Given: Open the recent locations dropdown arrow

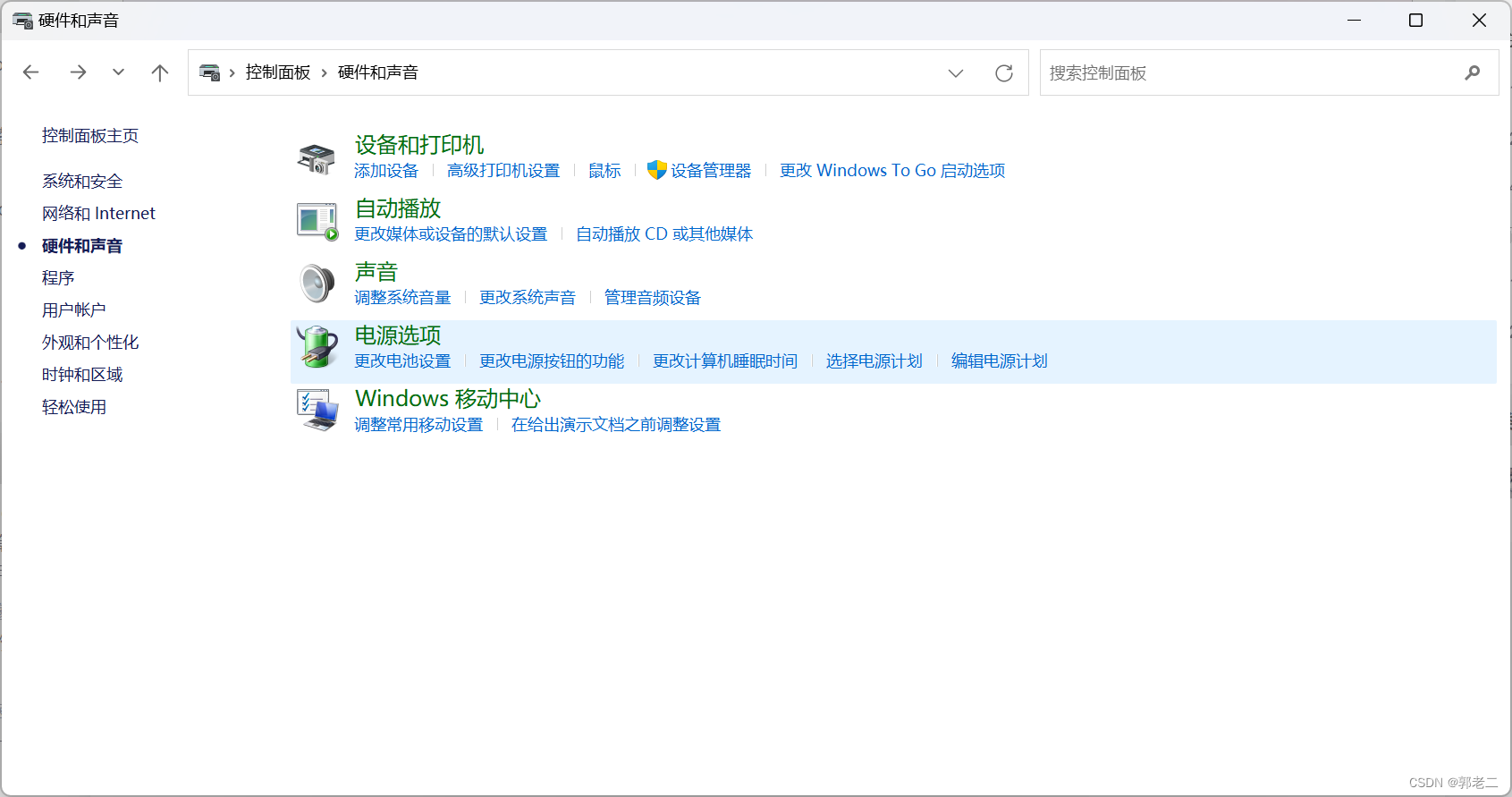Looking at the screenshot, I should (118, 72).
